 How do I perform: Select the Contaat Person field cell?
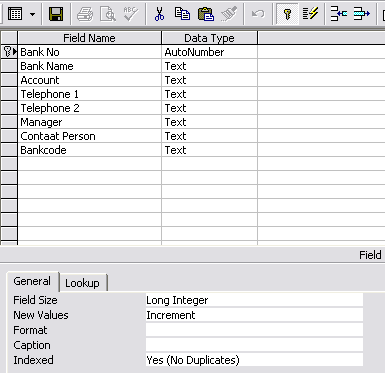[89, 136]
